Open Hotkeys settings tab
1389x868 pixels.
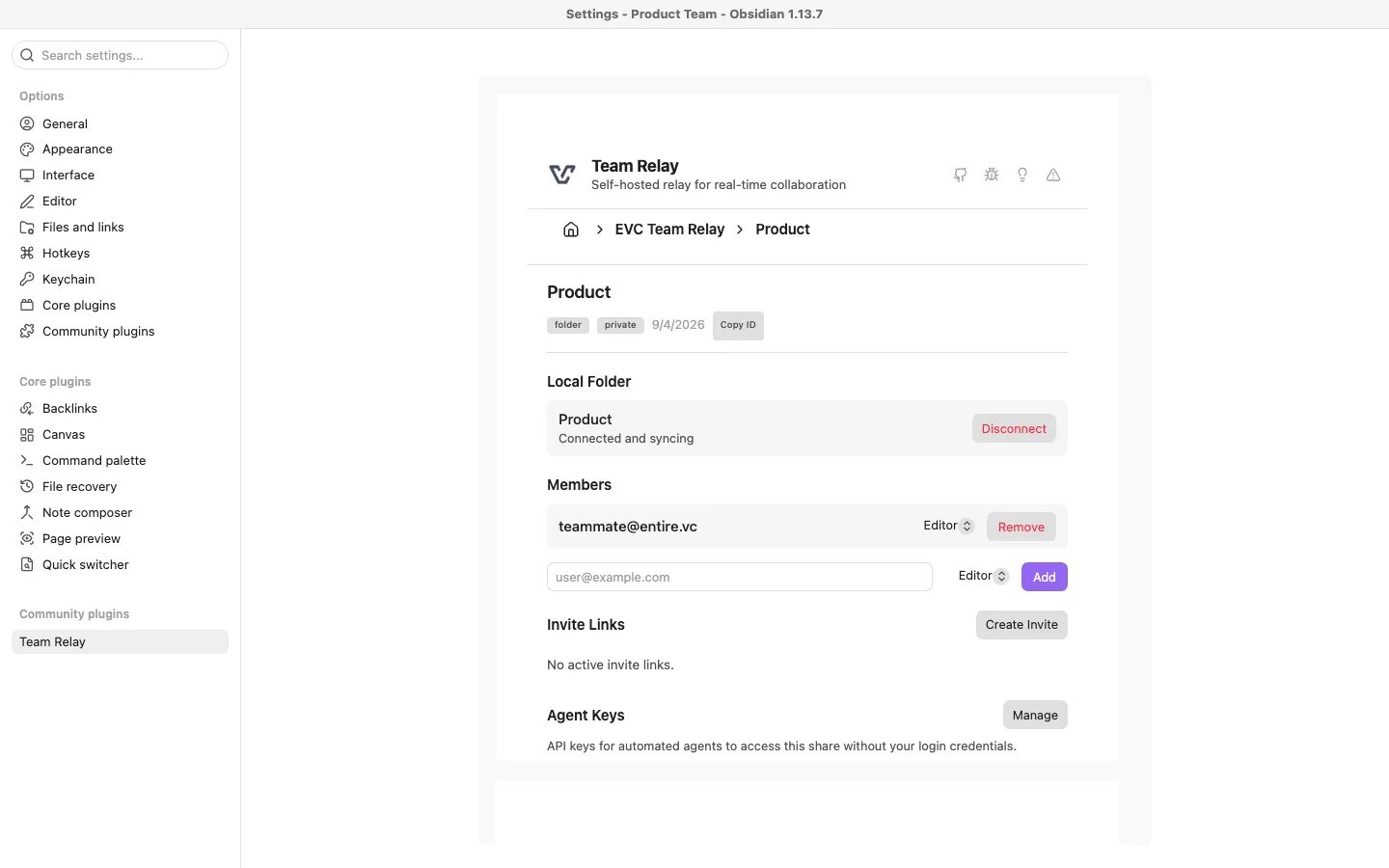click(120, 254)
